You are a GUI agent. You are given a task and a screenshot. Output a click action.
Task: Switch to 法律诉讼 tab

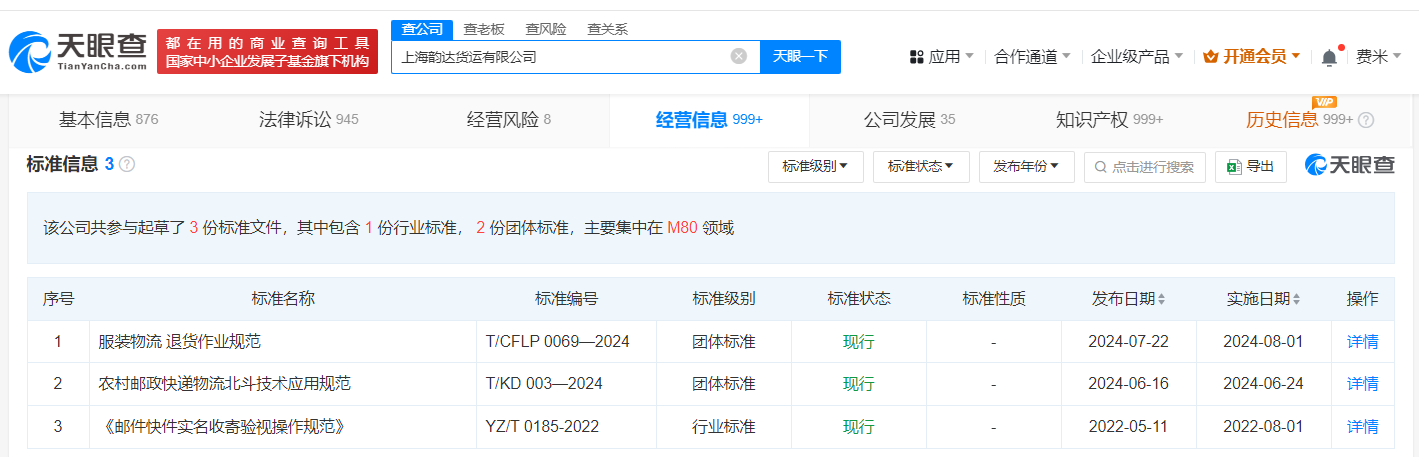tap(309, 120)
